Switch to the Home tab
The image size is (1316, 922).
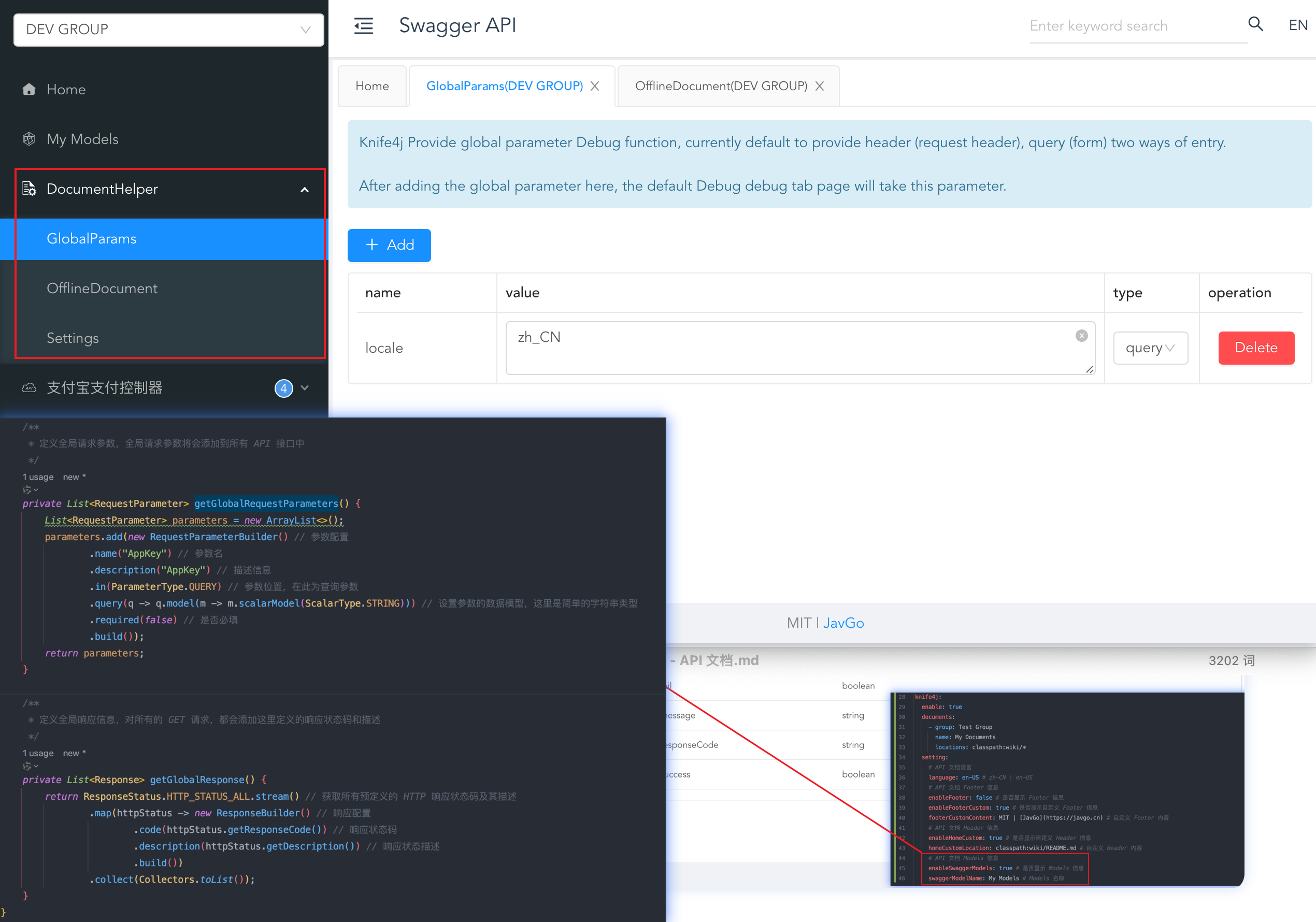[x=372, y=85]
